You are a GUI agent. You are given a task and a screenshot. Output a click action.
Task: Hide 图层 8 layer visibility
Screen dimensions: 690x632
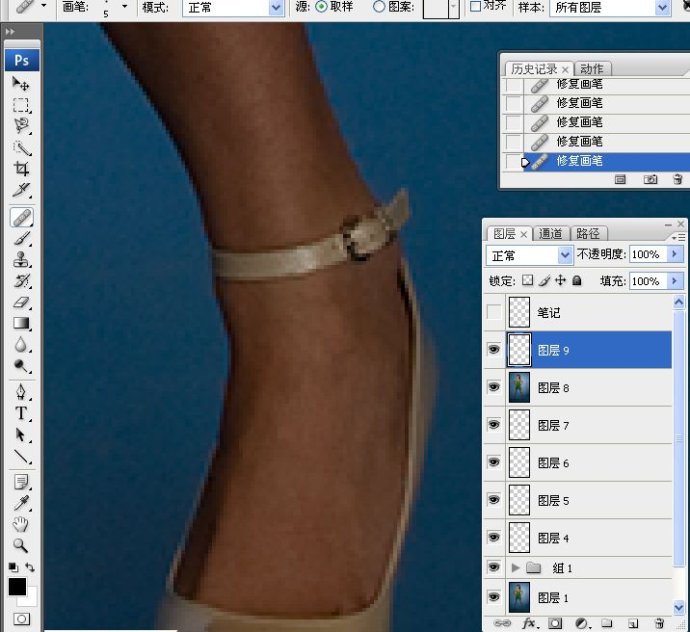click(494, 387)
